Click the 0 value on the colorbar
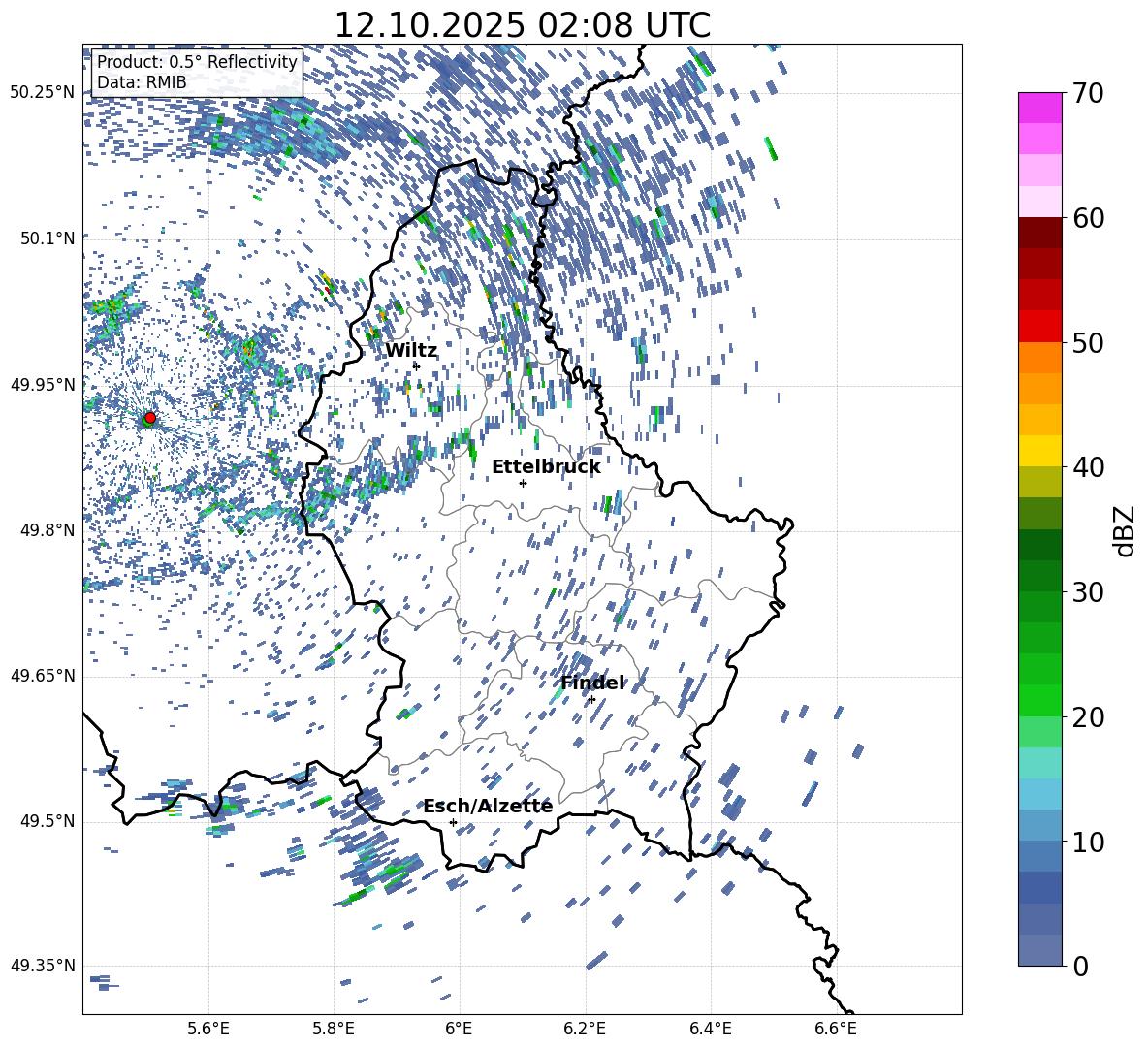The image size is (1148, 1048). click(x=1080, y=966)
